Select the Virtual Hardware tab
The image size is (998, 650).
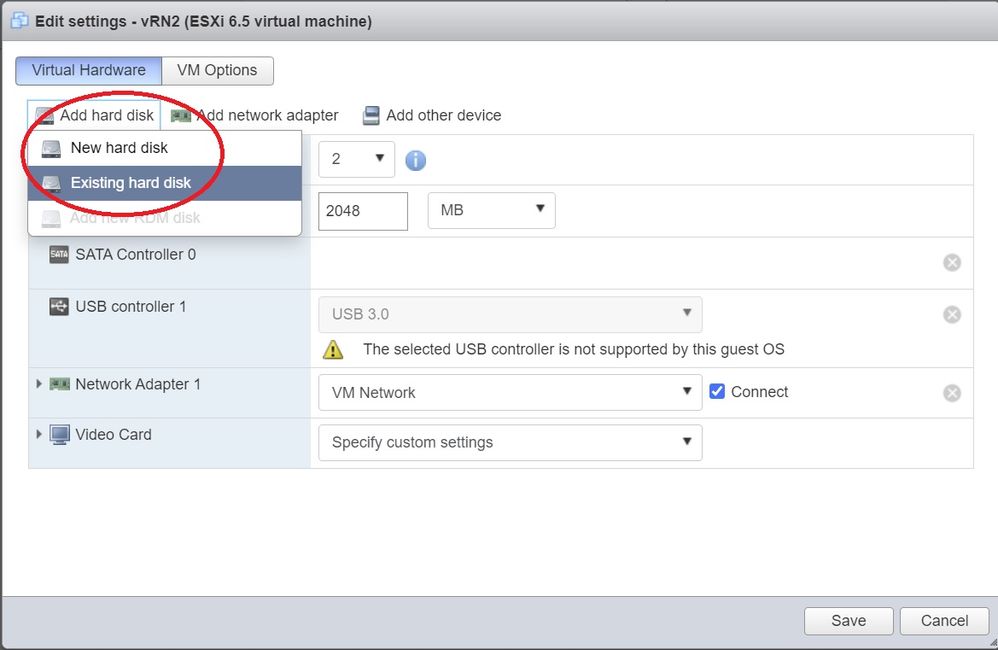(x=88, y=70)
